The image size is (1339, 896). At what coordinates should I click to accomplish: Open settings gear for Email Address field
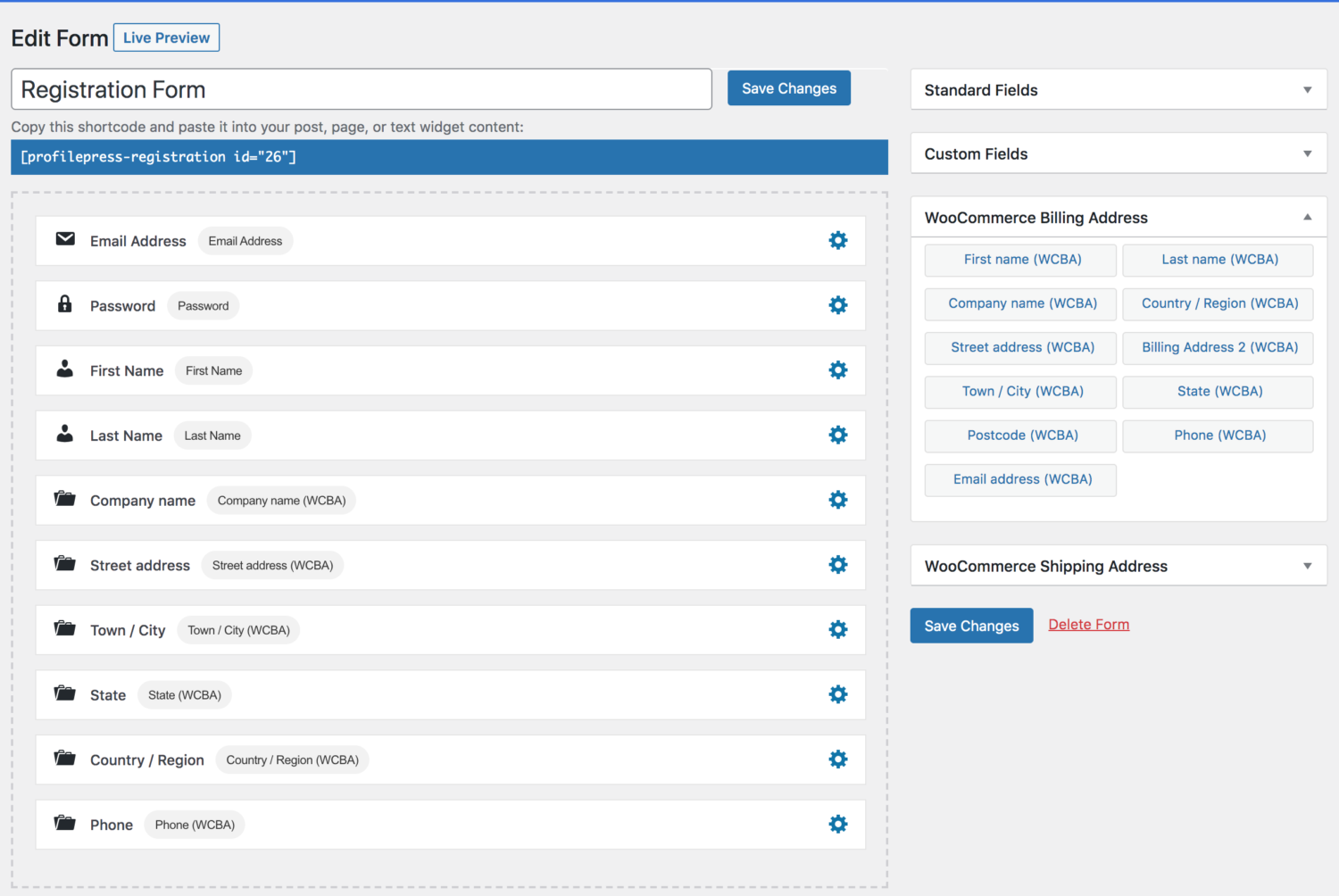coord(838,240)
